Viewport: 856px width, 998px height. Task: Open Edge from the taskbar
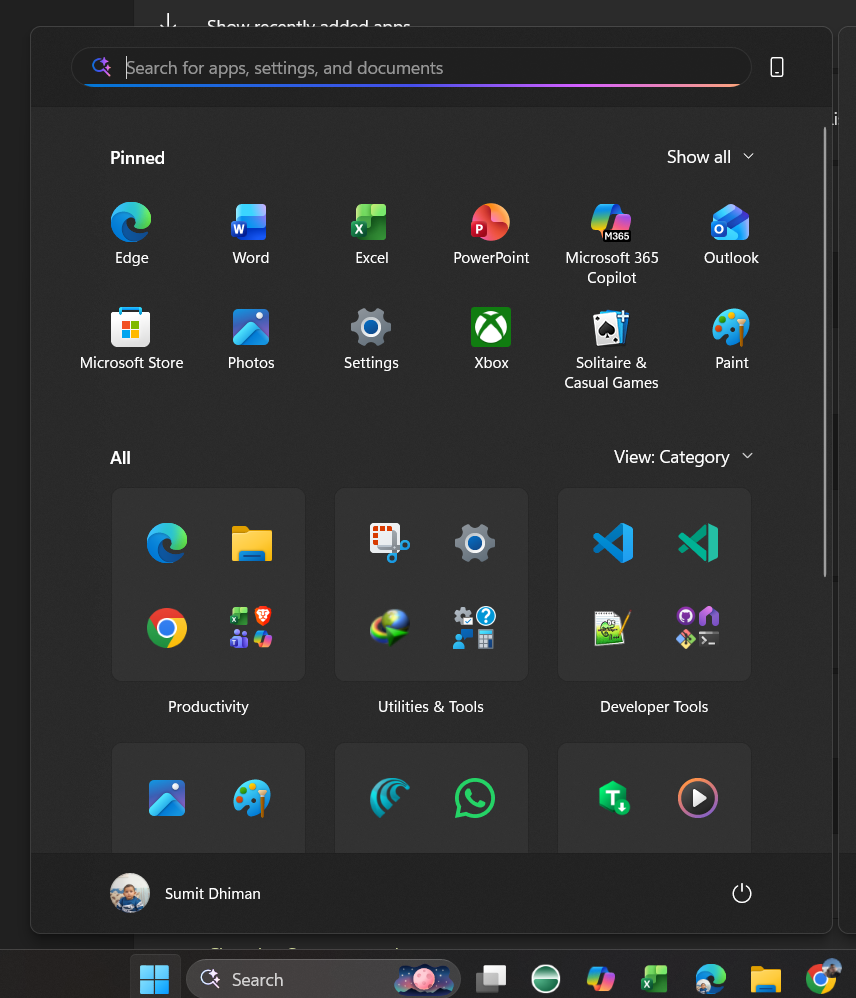711,979
